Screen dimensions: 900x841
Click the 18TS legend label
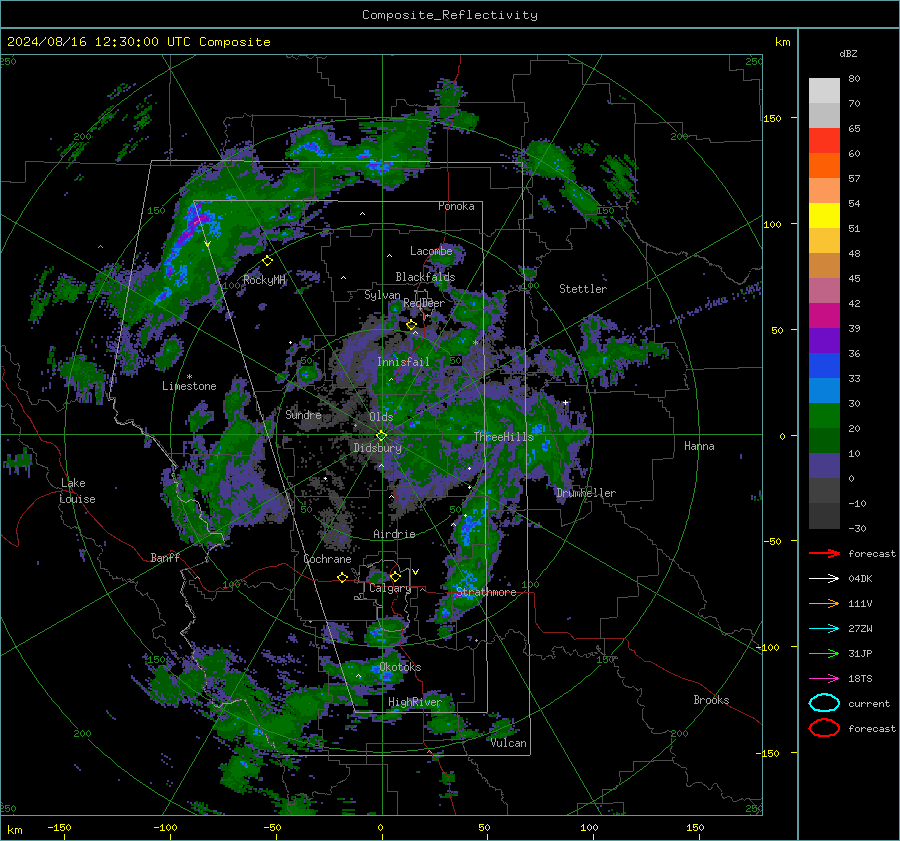tap(860, 679)
